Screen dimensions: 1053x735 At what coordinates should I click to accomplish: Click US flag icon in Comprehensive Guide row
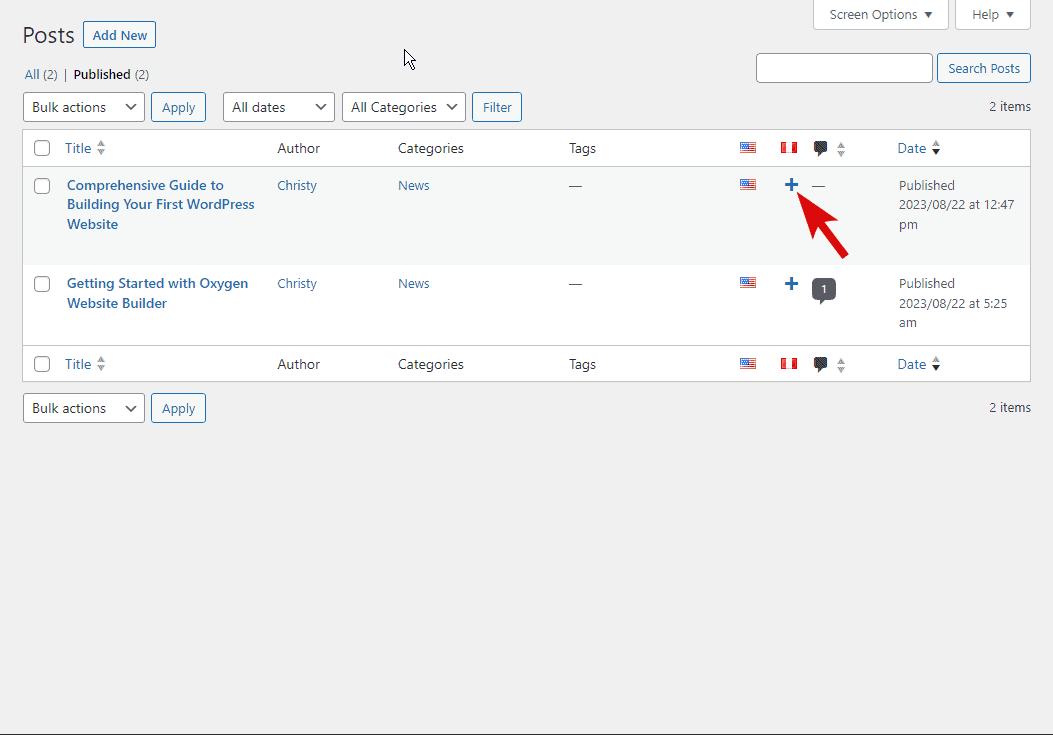[748, 184]
